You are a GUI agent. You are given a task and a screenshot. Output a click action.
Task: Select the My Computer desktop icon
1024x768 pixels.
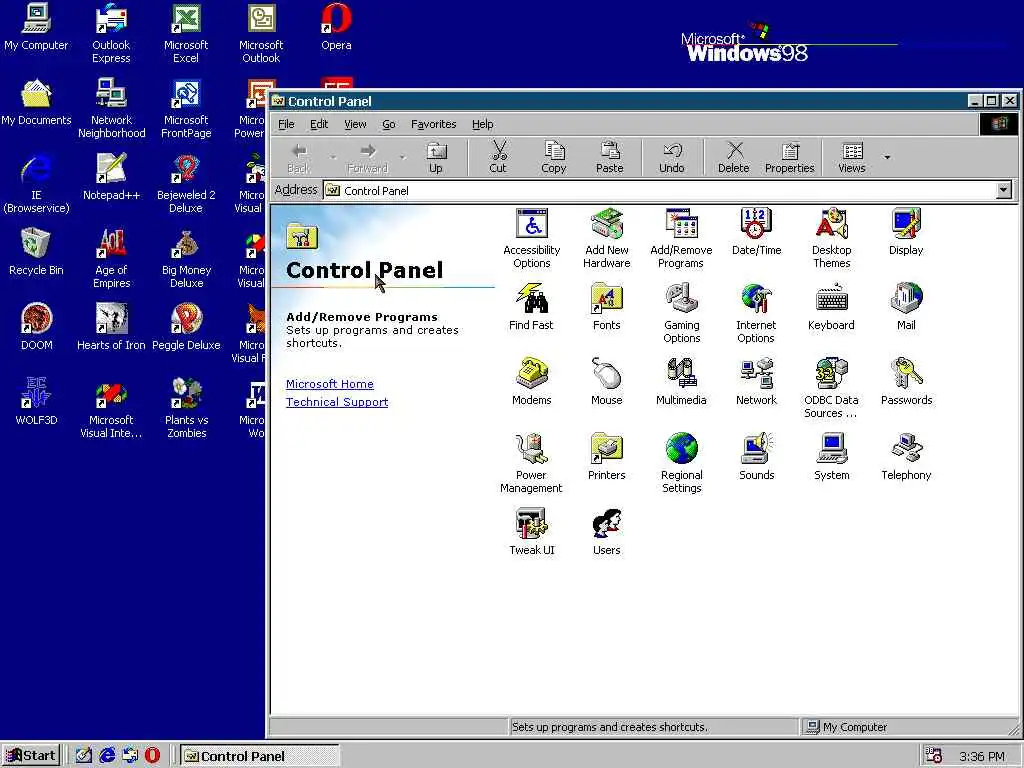point(36,27)
